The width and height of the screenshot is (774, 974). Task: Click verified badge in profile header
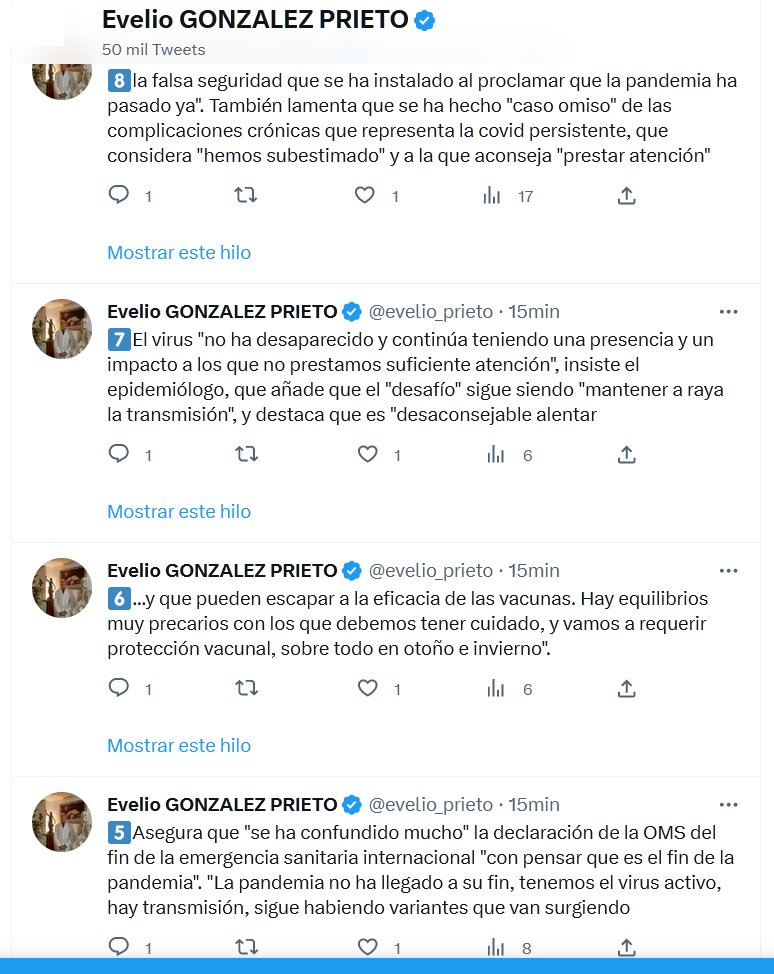point(425,21)
